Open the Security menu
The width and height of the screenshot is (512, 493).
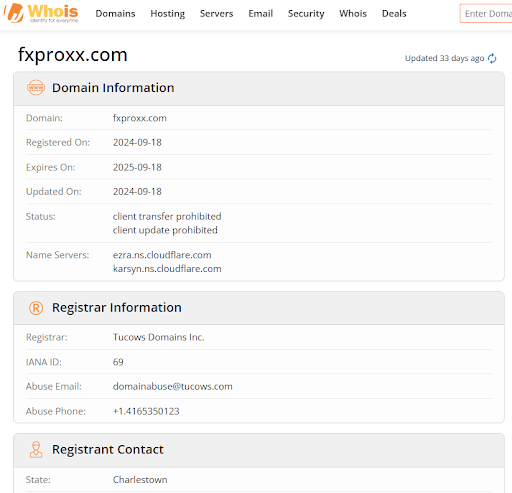pyautogui.click(x=306, y=14)
